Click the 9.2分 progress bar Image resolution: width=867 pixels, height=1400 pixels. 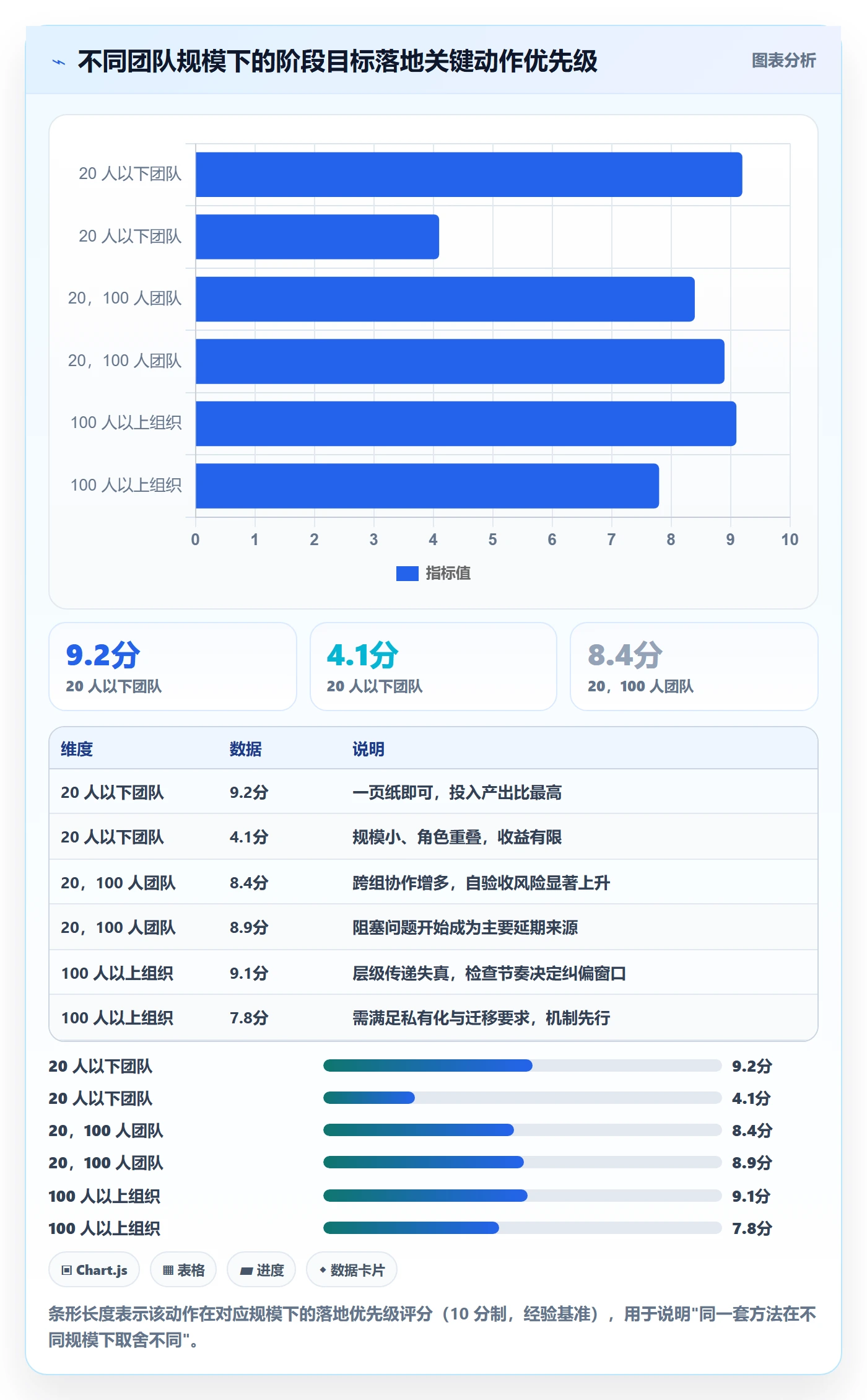pos(522,1065)
